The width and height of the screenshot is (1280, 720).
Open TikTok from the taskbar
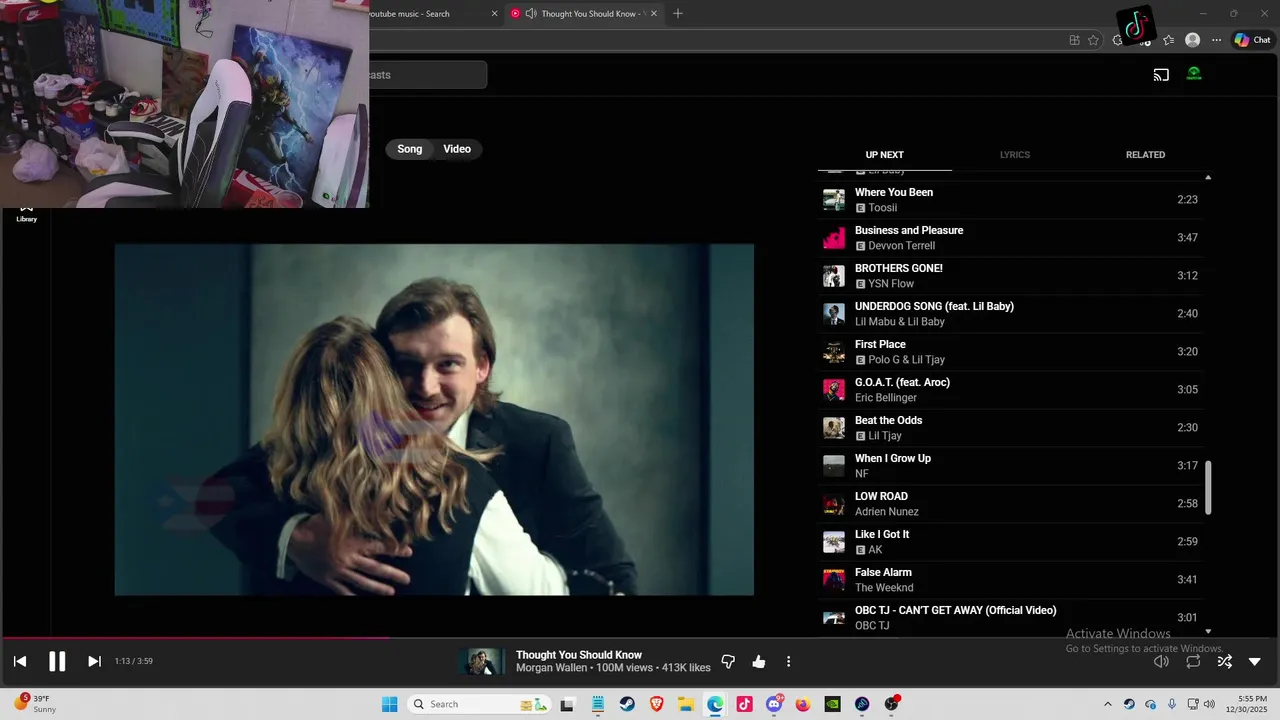pyautogui.click(x=744, y=704)
